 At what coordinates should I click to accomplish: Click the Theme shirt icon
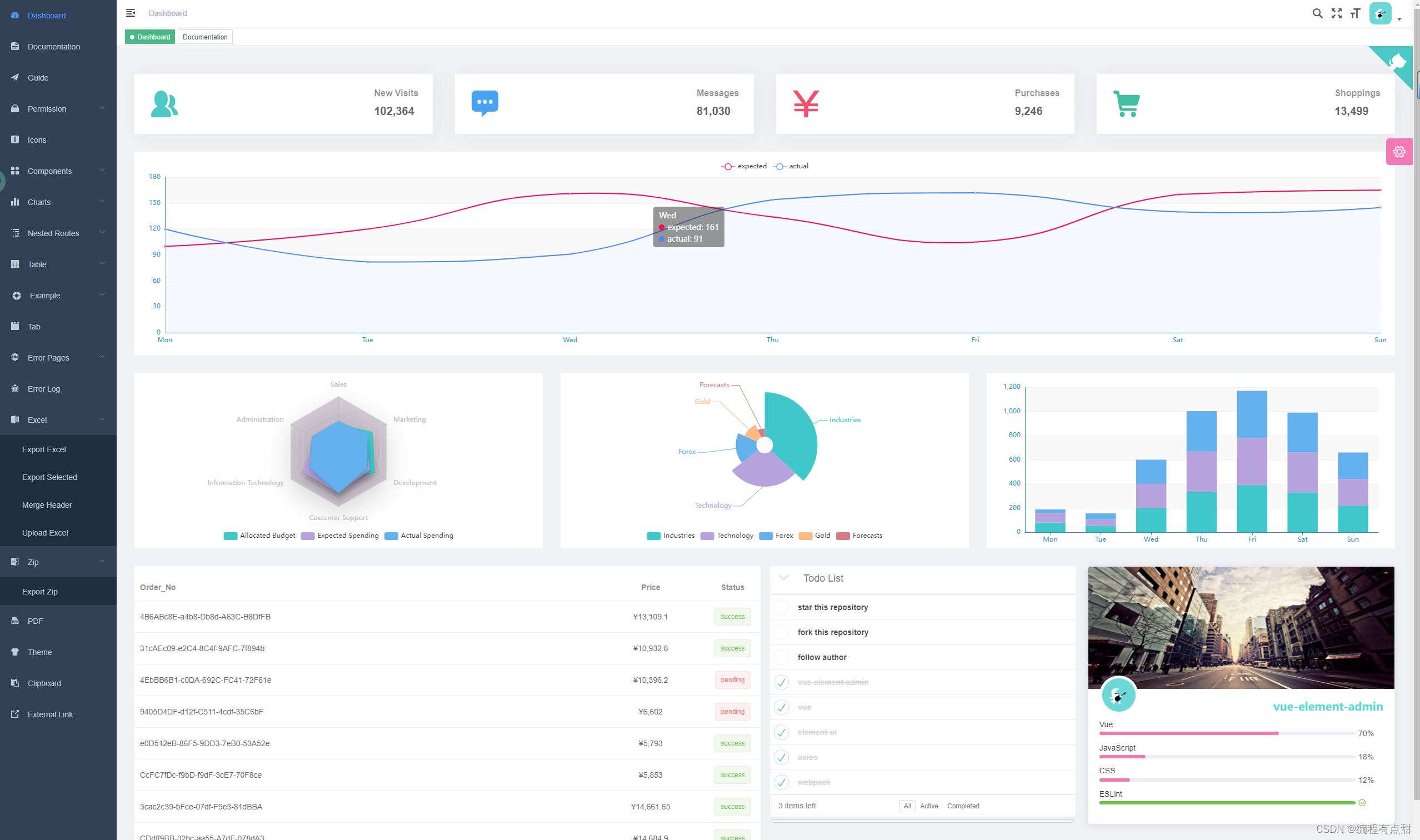[x=16, y=652]
